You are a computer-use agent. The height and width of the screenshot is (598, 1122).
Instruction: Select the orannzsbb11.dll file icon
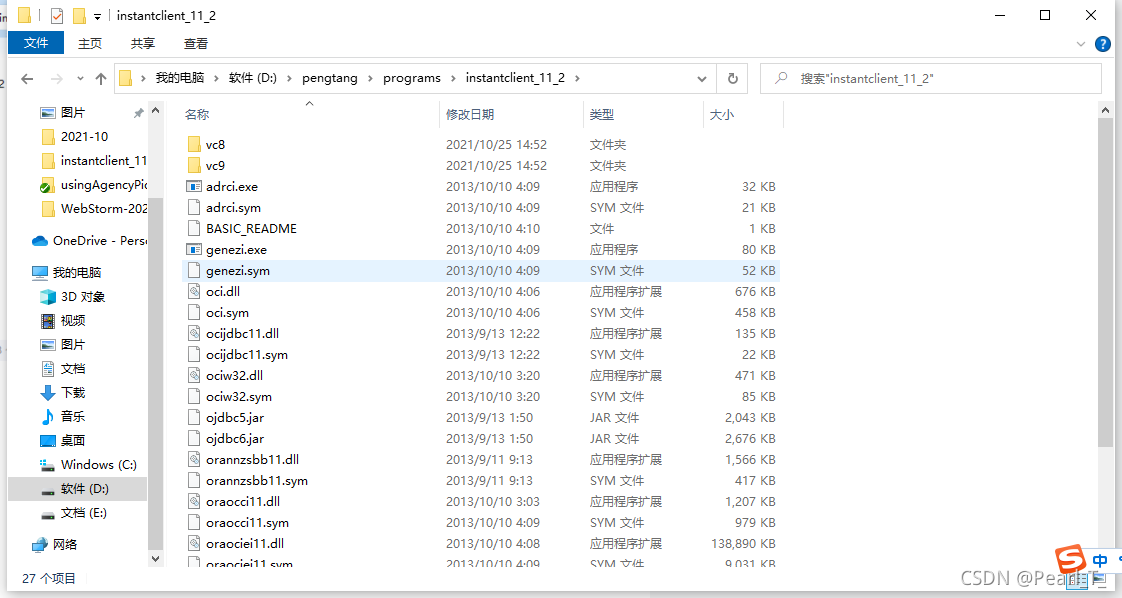click(194, 459)
